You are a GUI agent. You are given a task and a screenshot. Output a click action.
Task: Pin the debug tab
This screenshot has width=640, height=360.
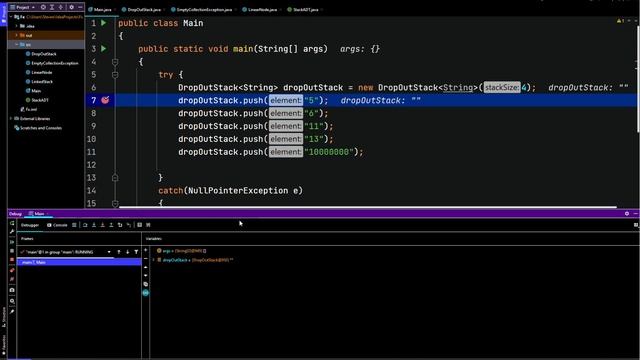tap(12, 311)
